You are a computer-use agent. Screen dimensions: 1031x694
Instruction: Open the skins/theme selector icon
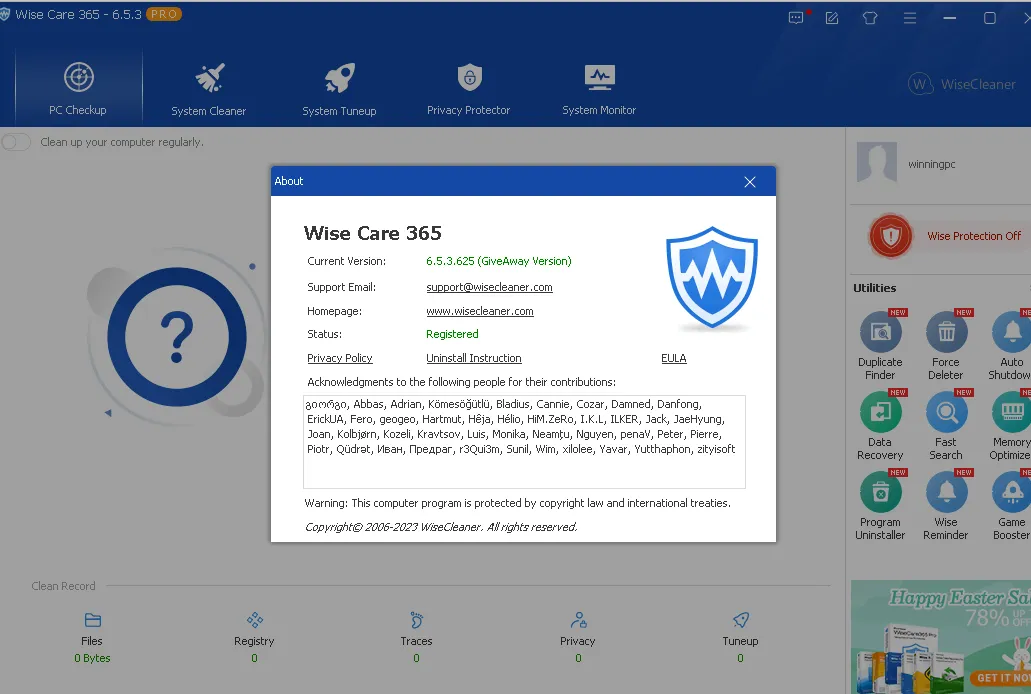tap(869, 17)
